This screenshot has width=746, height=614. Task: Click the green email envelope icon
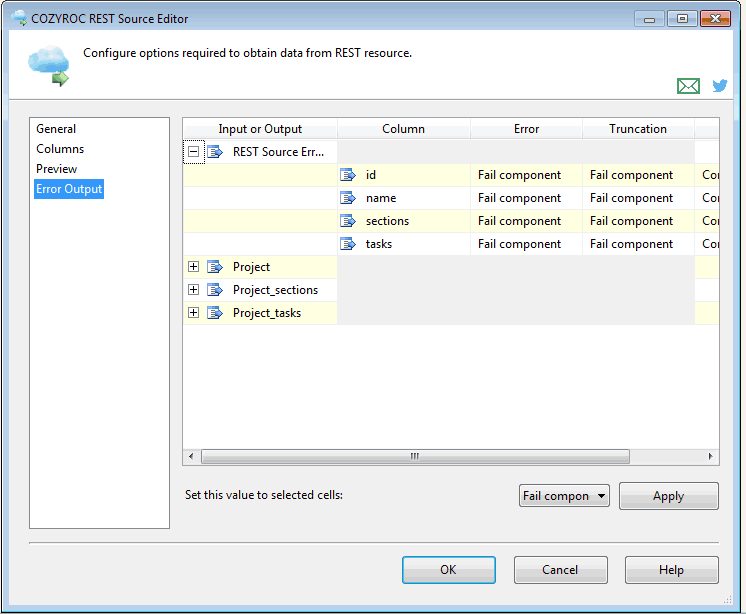688,86
